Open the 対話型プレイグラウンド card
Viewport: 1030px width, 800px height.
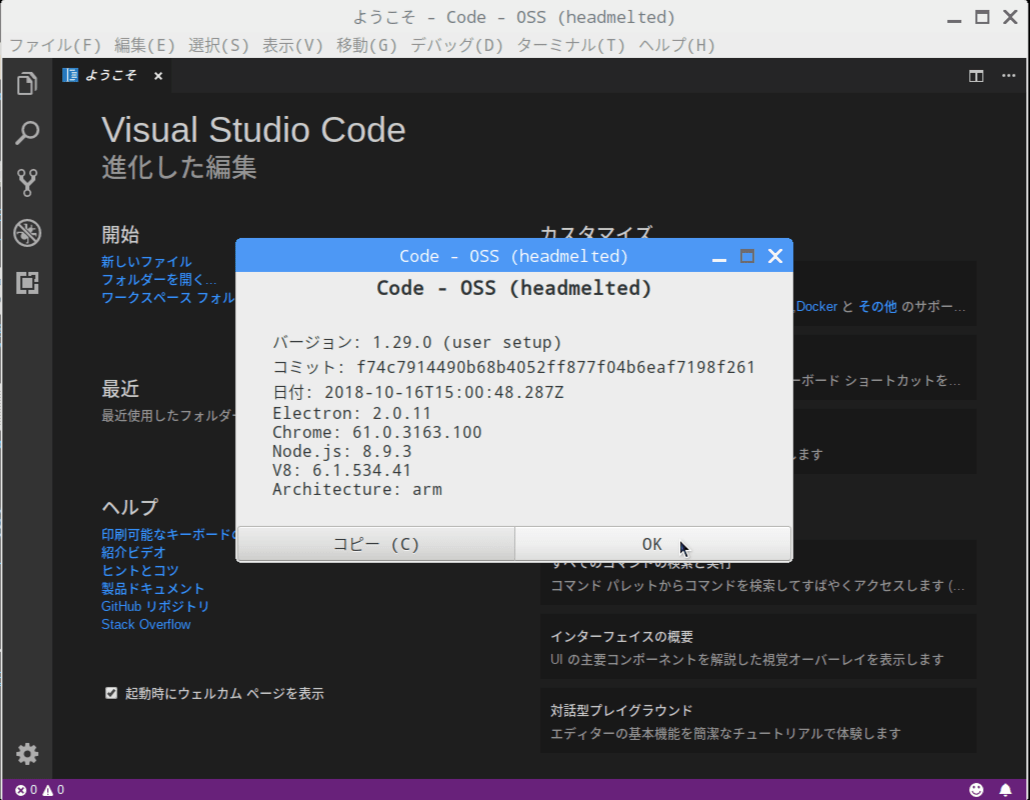[x=758, y=721]
